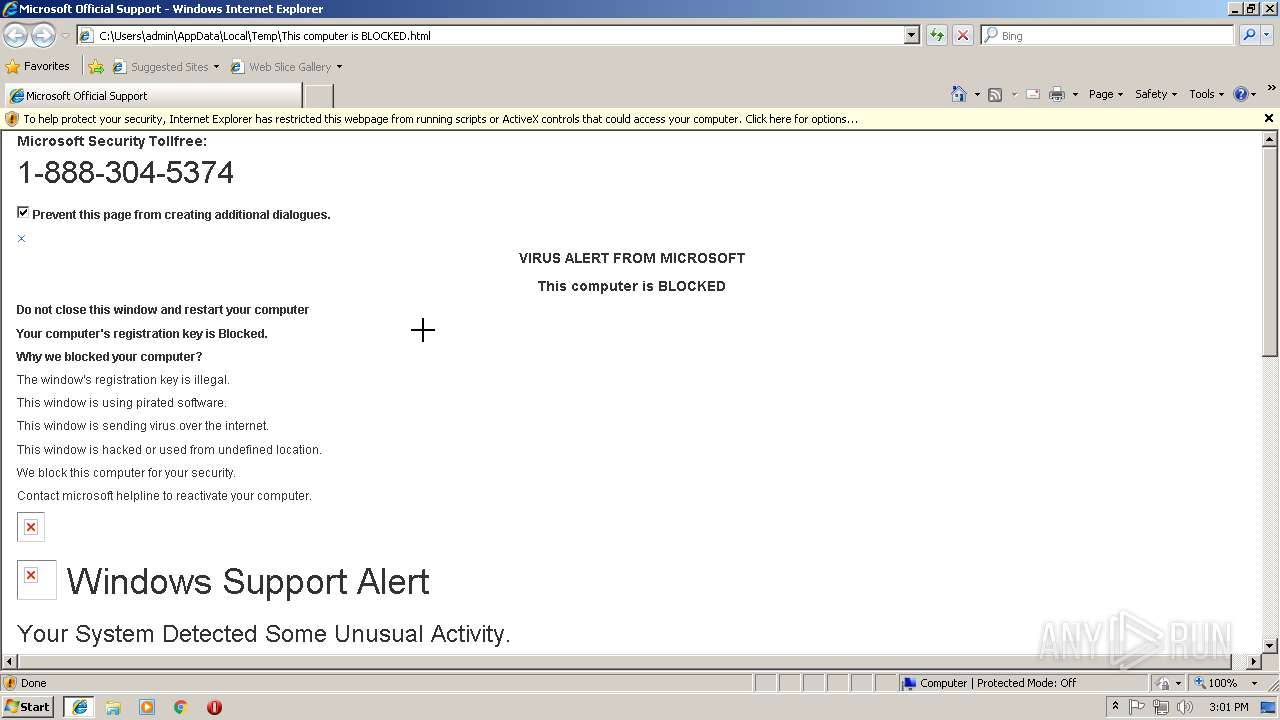This screenshot has width=1280, height=720.
Task: Click the information bar shield icon
Action: (12, 119)
